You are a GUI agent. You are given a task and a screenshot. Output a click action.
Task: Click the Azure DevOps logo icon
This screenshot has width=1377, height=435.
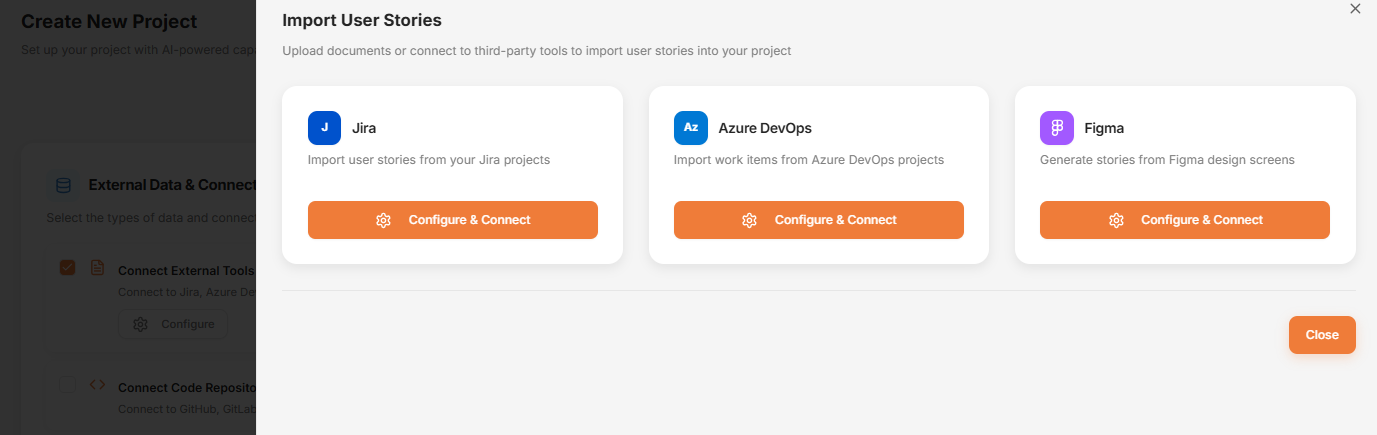click(690, 128)
